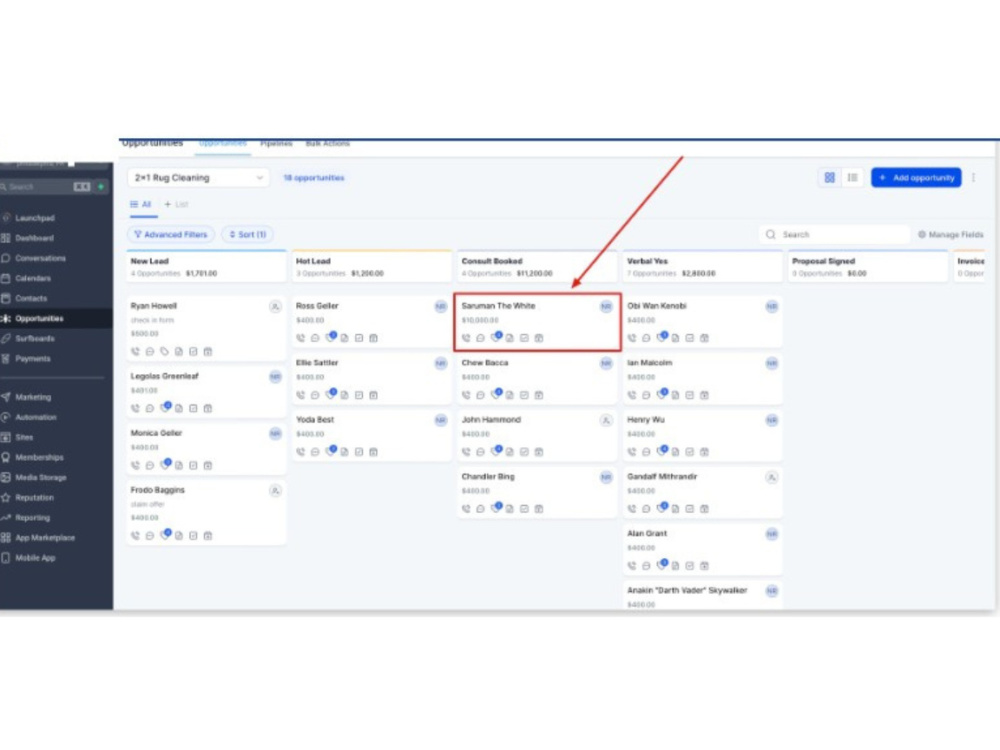Click the calendar icon on Frodo Baggins card
1000x750 pixels.
[x=208, y=536]
